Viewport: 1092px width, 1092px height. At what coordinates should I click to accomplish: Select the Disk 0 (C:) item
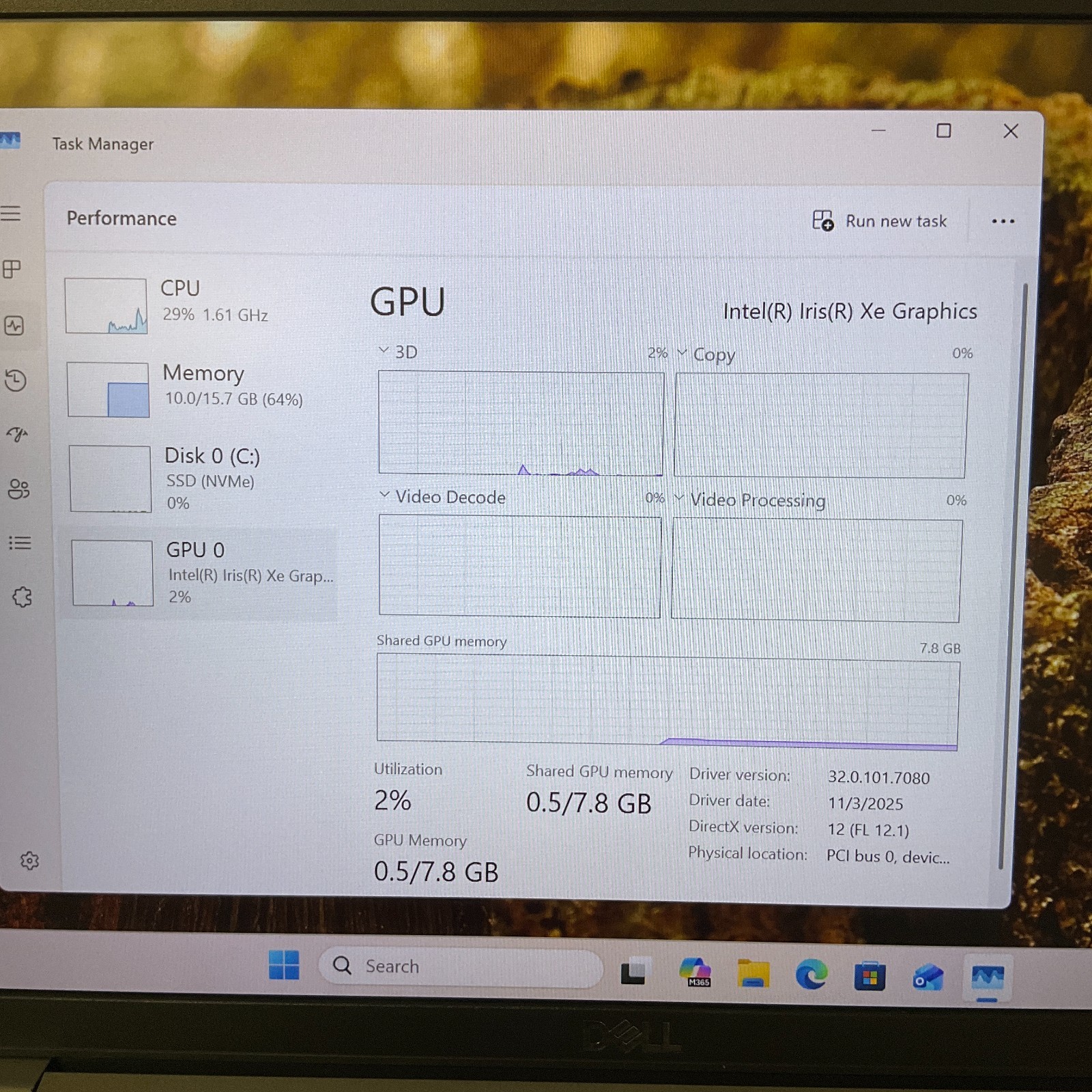point(199,478)
